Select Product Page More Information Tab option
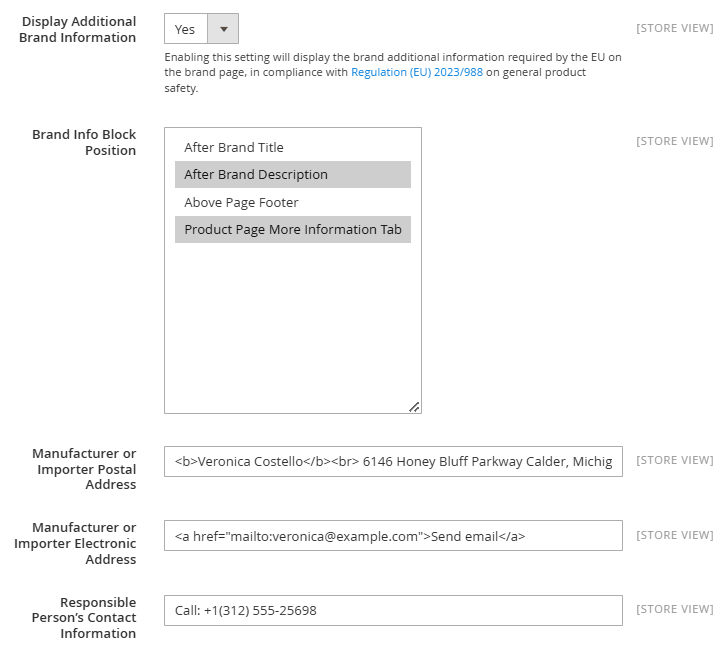720x658 pixels. (x=292, y=230)
